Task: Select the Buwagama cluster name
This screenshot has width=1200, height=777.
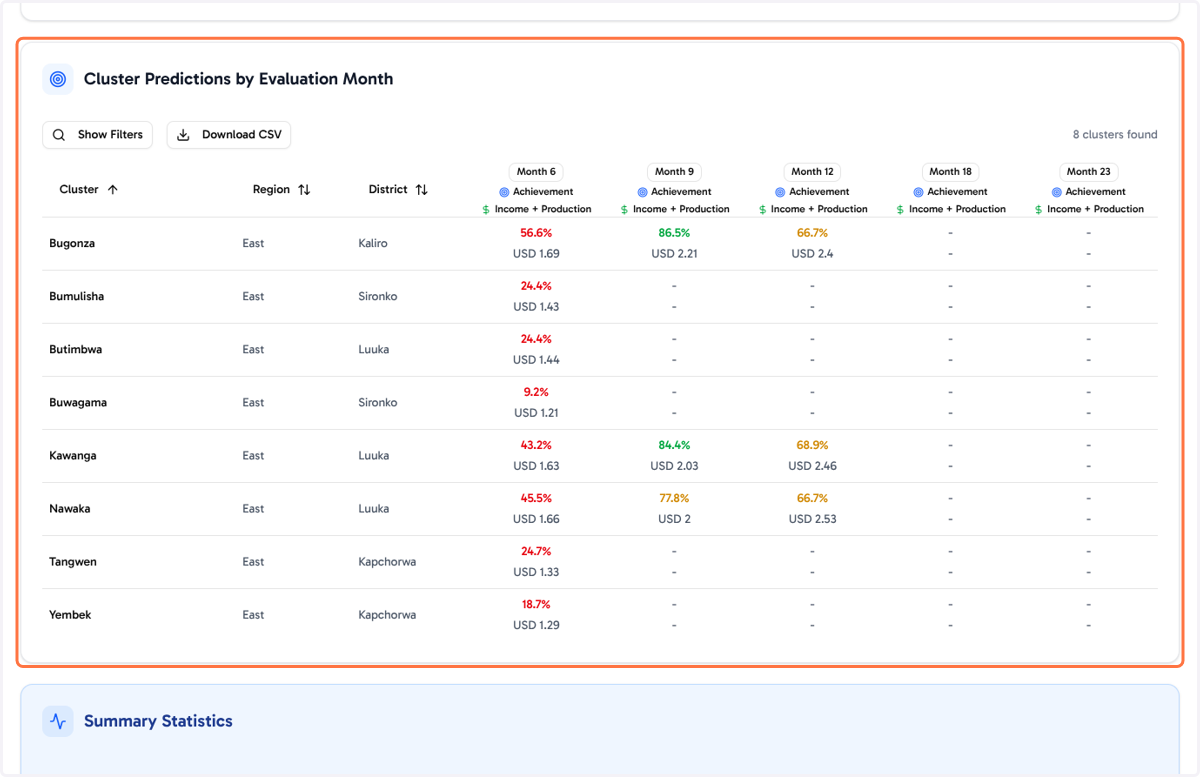Action: [78, 403]
